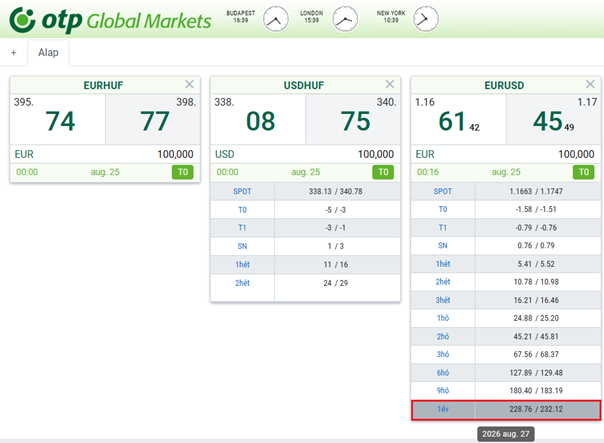Select 3hó row in EURUSD table
Image resolution: width=604 pixels, height=443 pixels.
click(506, 354)
